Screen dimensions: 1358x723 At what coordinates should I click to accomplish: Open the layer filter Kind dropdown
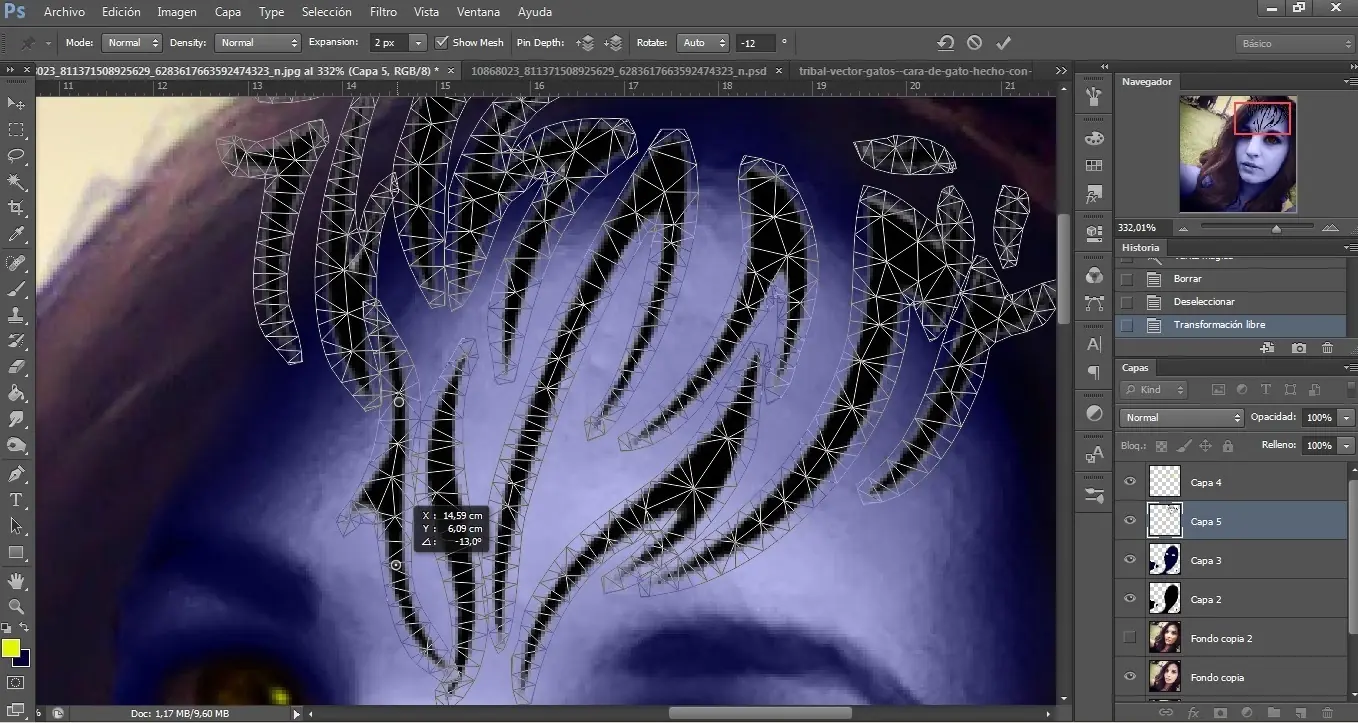tap(1153, 390)
